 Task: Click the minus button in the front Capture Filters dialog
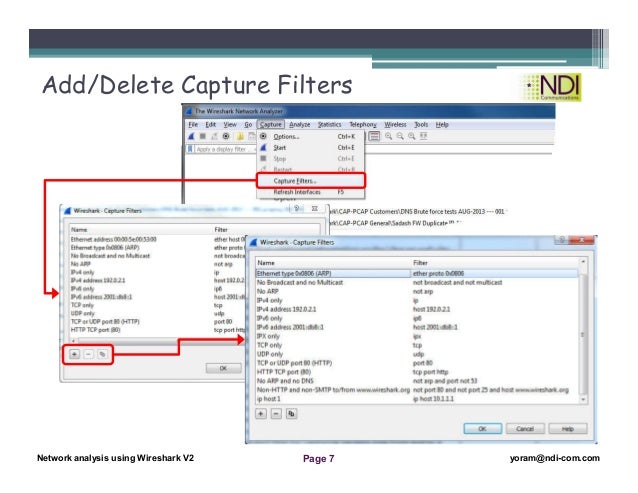[x=276, y=414]
